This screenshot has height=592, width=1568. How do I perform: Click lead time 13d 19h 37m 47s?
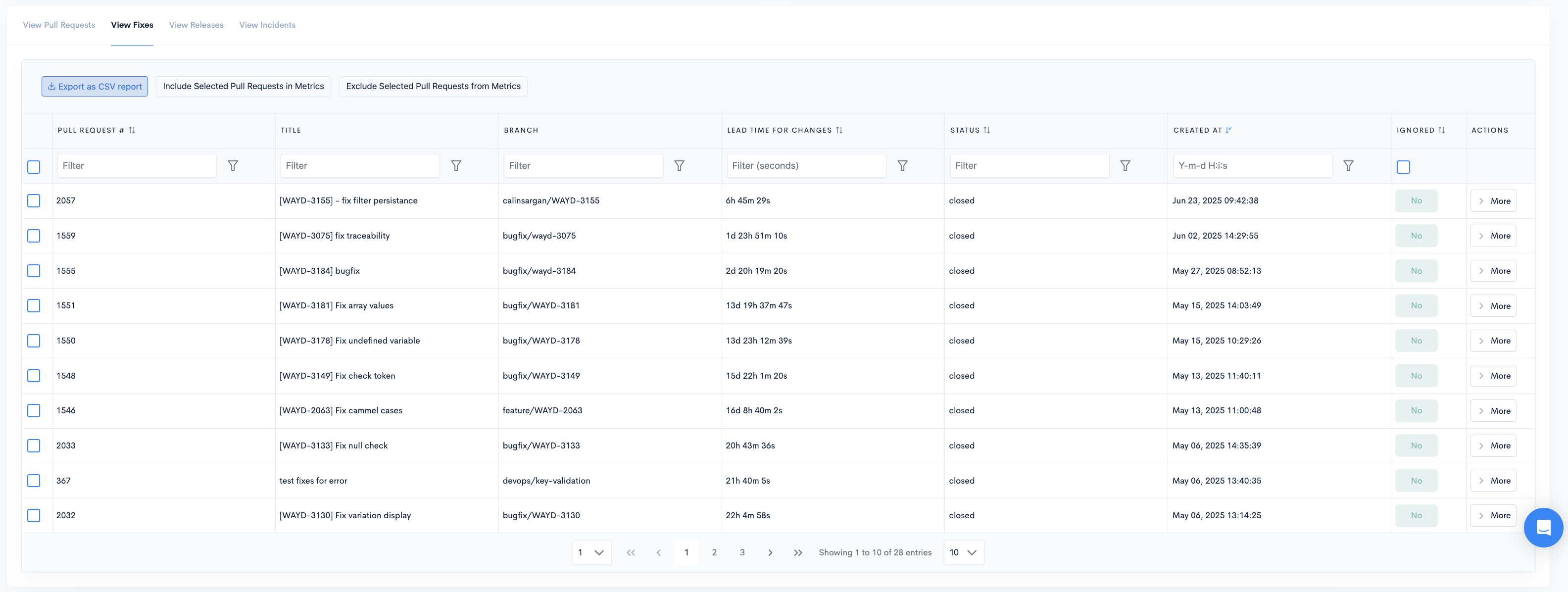point(758,305)
